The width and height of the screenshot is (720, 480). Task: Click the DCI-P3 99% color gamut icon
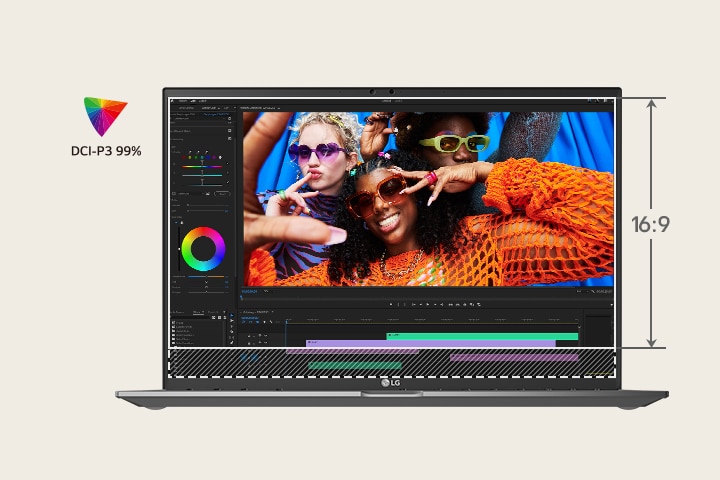105,116
